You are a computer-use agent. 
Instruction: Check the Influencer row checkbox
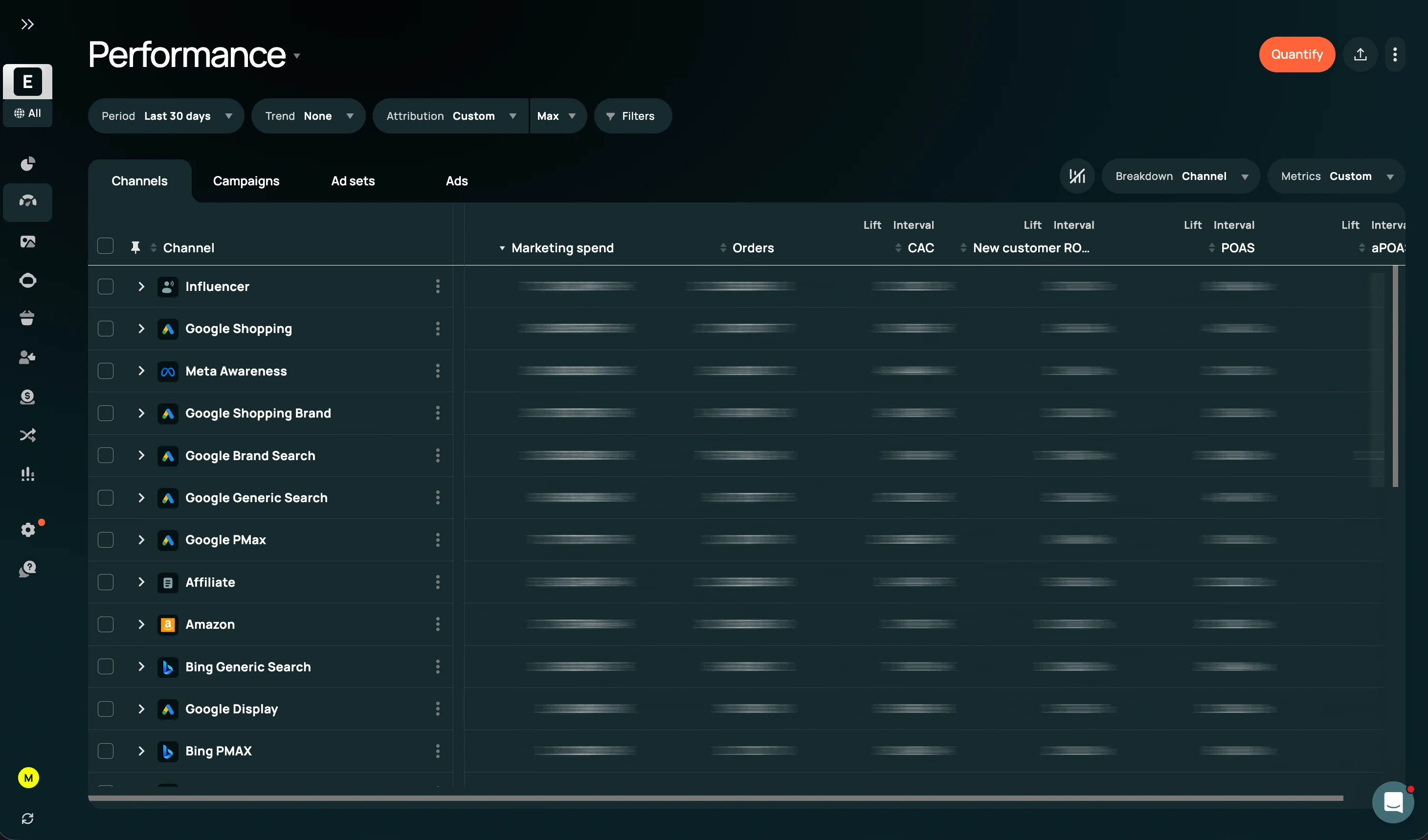(x=106, y=287)
